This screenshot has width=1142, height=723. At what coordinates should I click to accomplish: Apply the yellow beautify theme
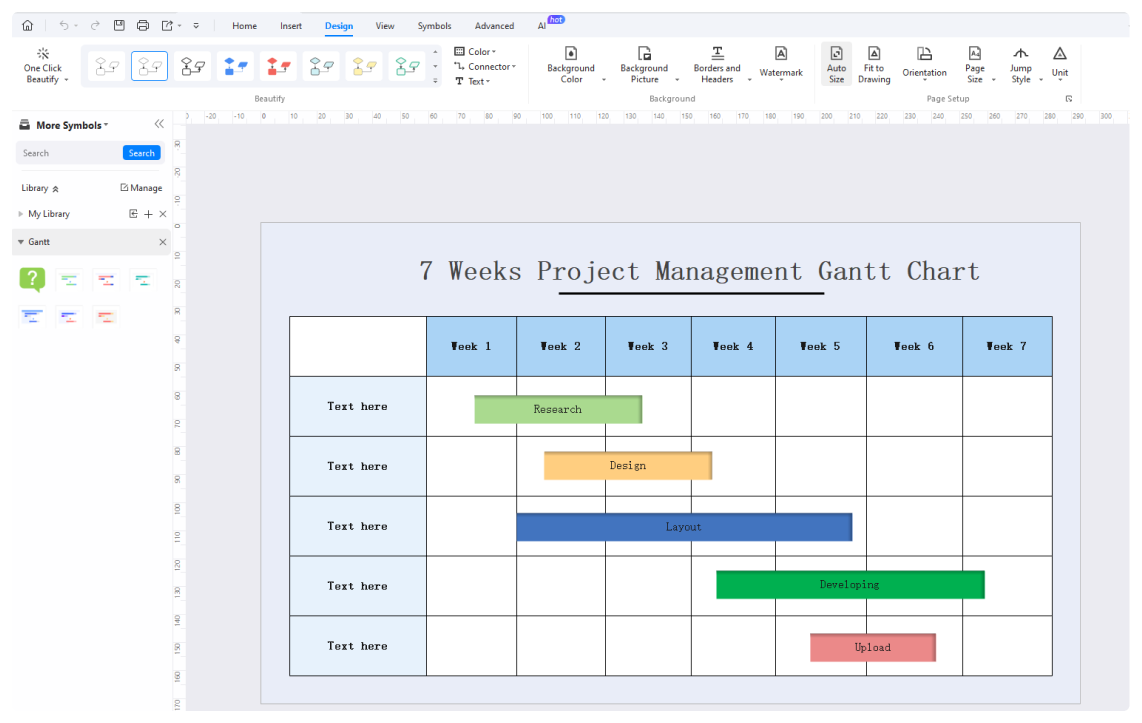click(364, 66)
